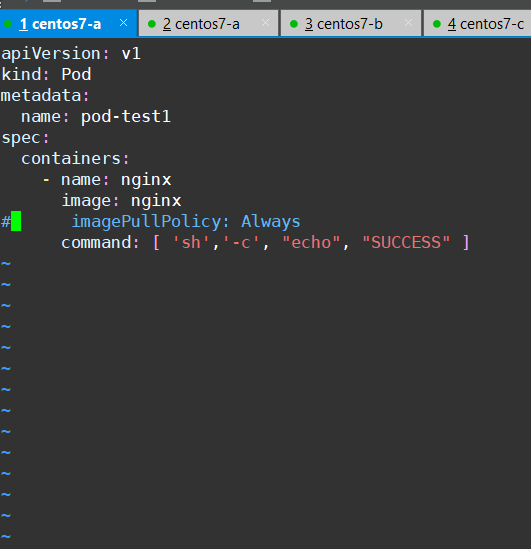531x549 pixels.
Task: Click the closing ']' bracket
Action: point(466,242)
